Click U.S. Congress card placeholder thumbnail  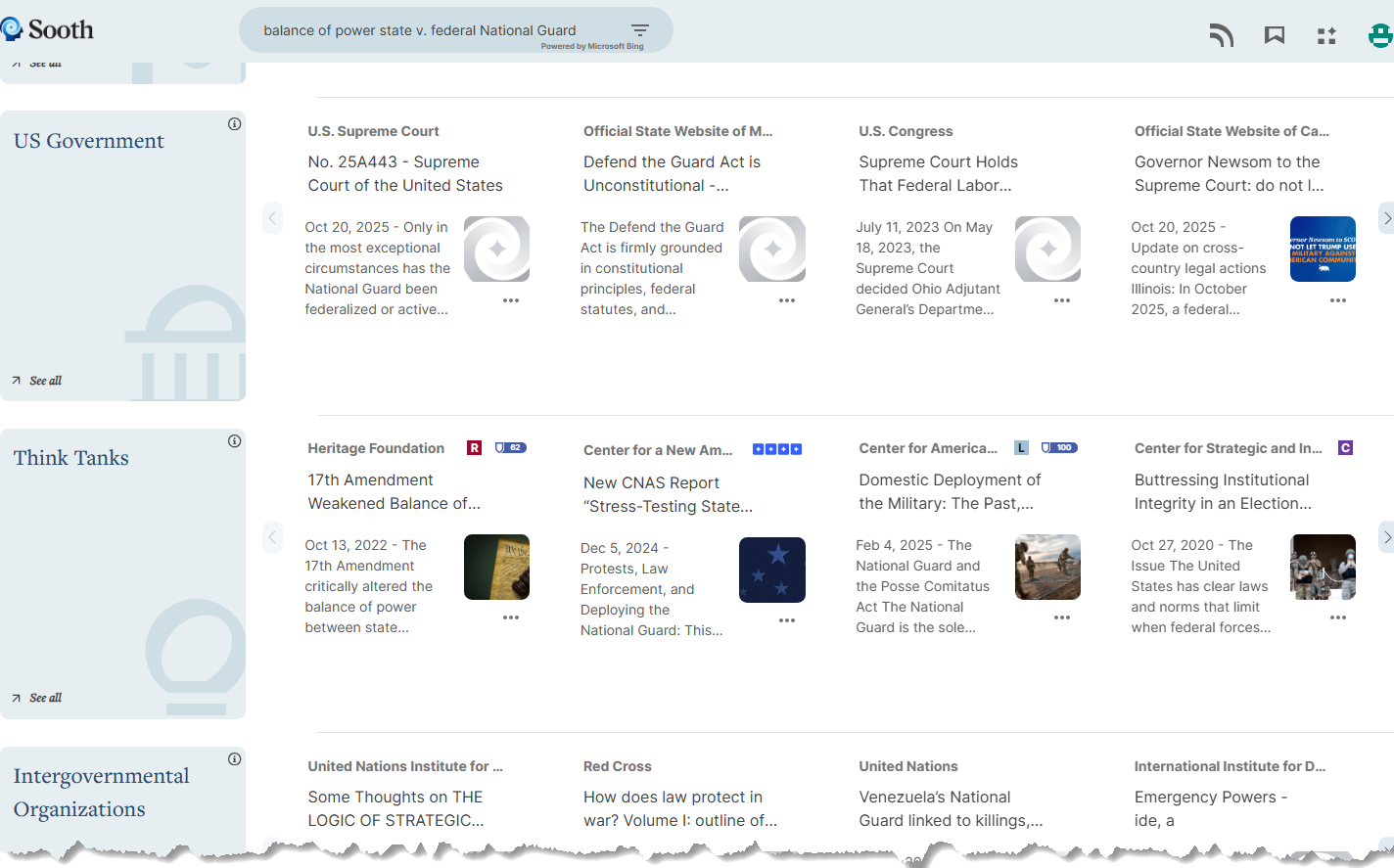click(1047, 249)
